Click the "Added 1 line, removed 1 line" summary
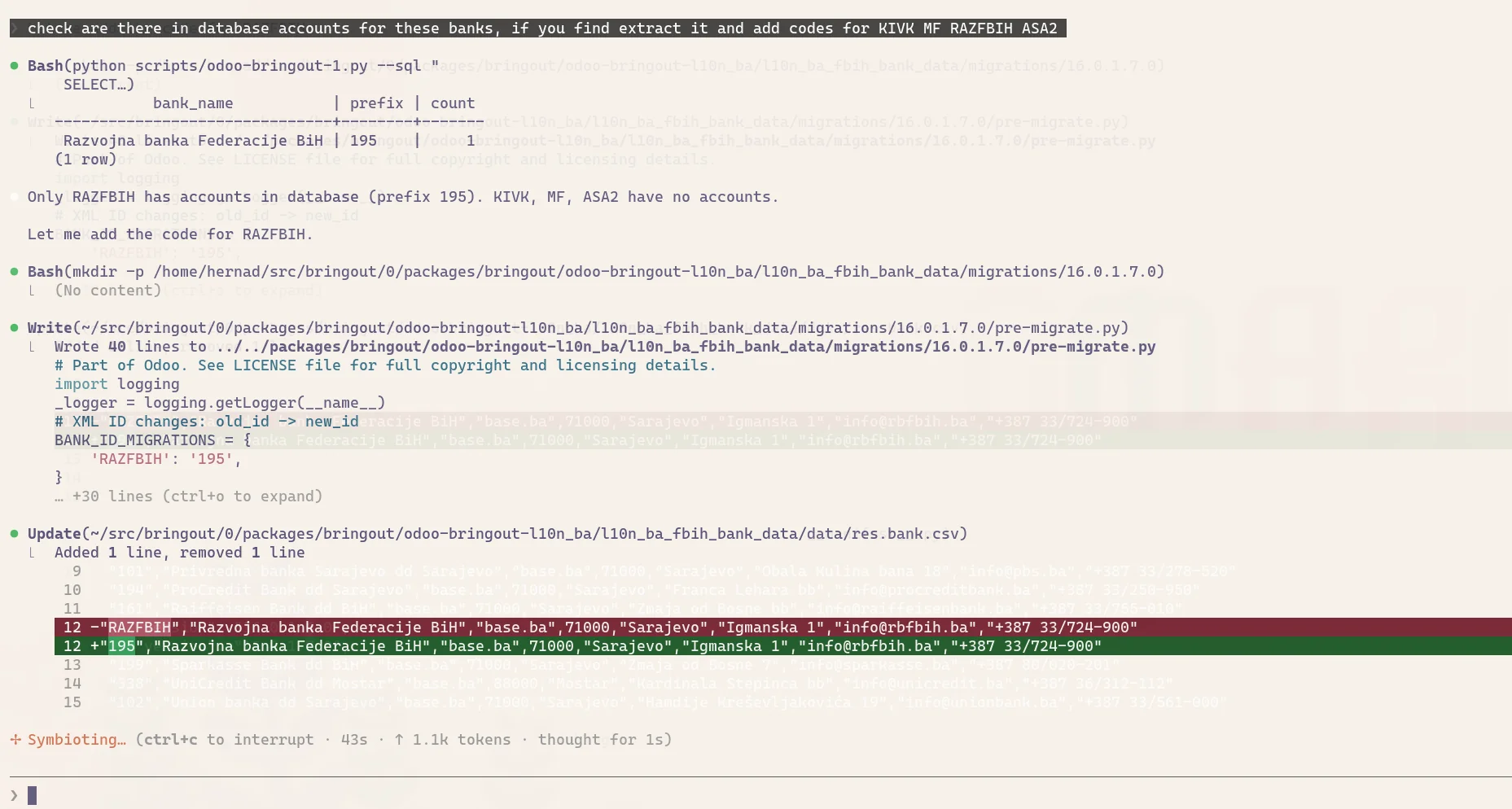The height and width of the screenshot is (809, 1512). (179, 553)
